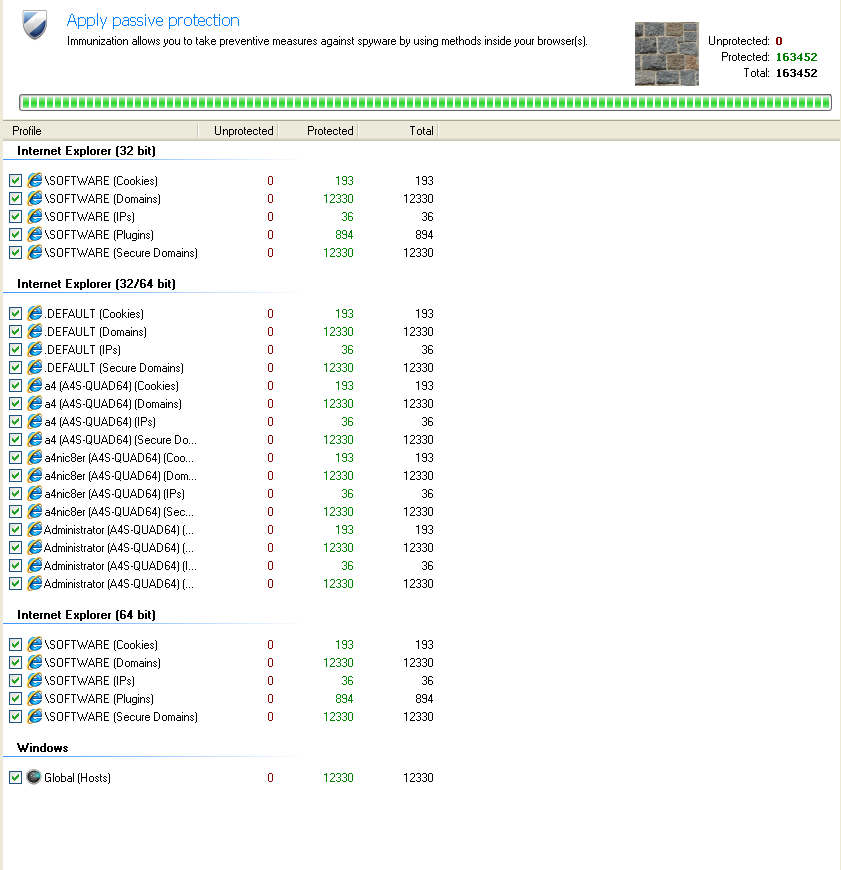Sort by the Unprotected column header
Screen dimensions: 841x870
coord(238,131)
